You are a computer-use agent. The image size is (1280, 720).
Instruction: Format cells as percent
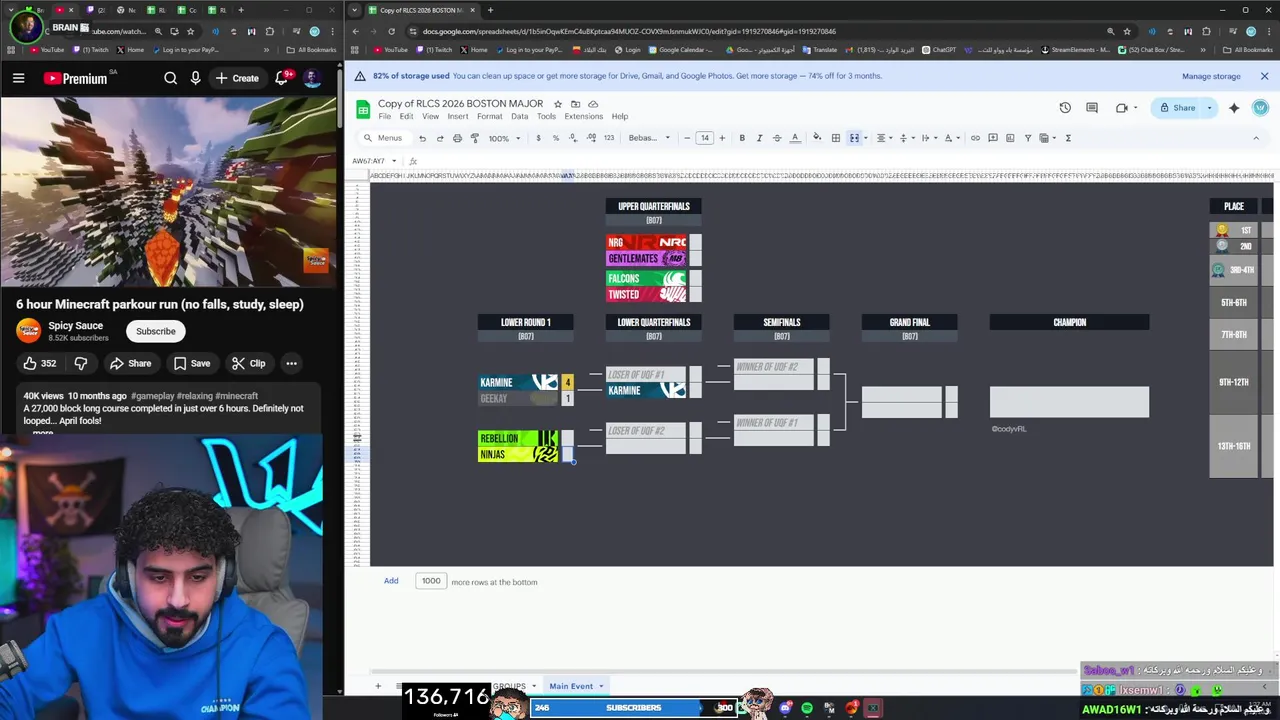tap(556, 138)
